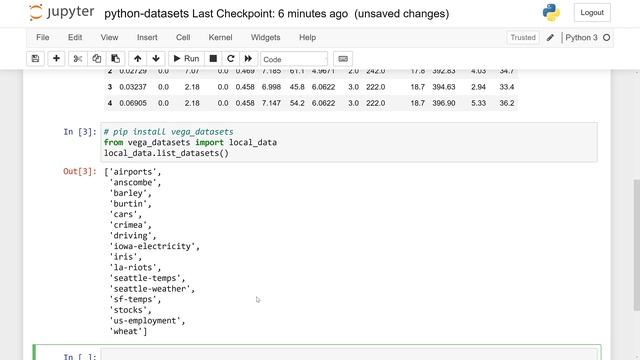Move selected cell up arrow
The width and height of the screenshot is (640, 360).
(138, 59)
